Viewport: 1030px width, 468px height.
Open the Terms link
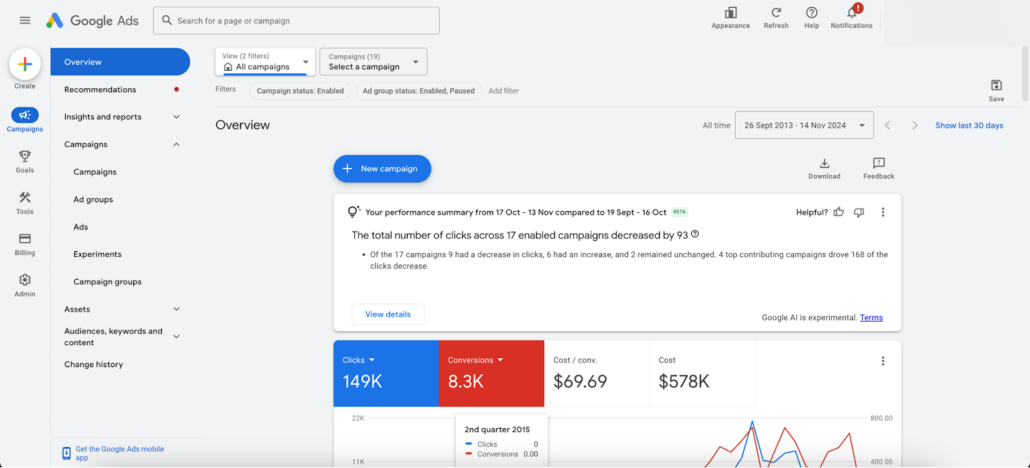point(872,317)
